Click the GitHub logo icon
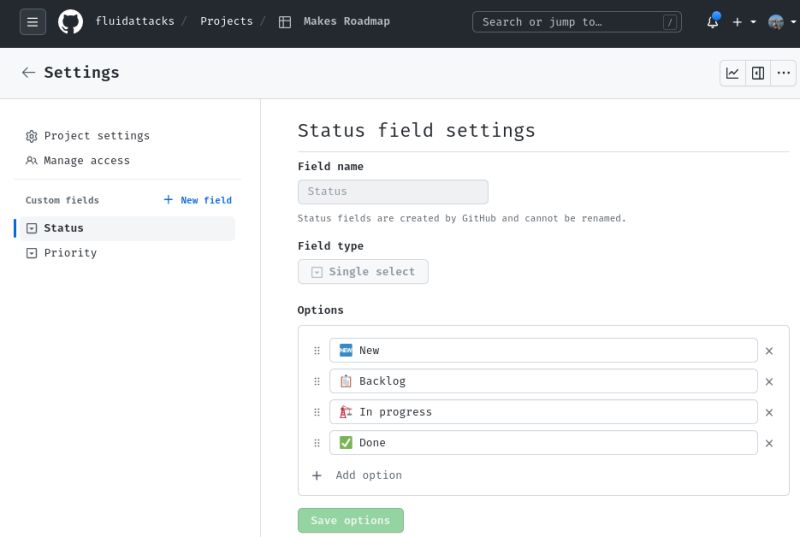 click(x=70, y=22)
